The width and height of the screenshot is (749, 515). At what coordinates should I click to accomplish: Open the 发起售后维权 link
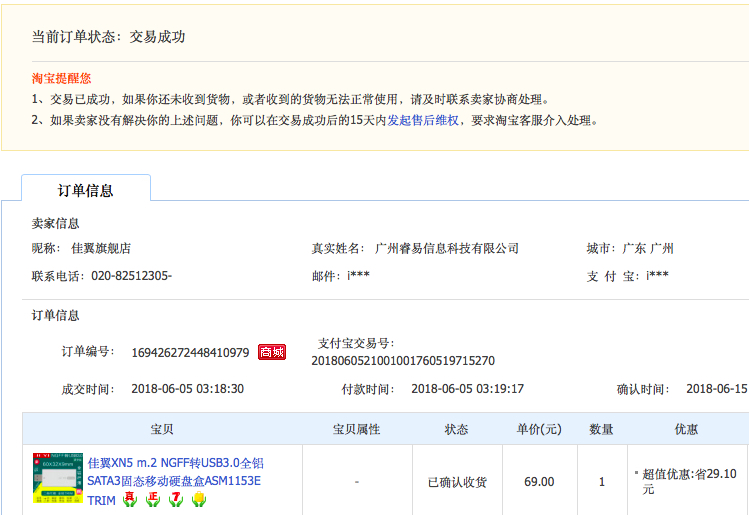(423, 120)
